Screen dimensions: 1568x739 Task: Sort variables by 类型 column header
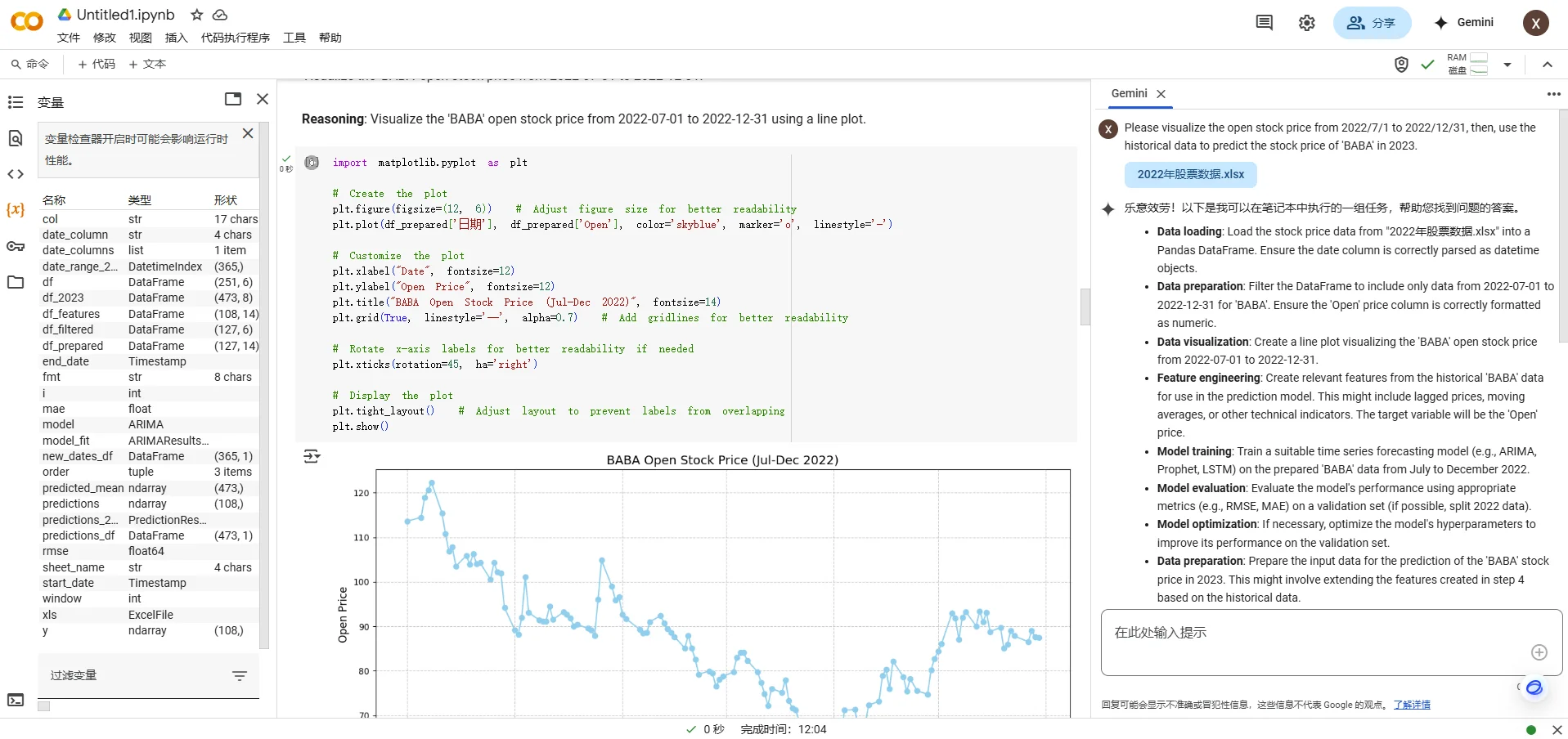[x=140, y=200]
